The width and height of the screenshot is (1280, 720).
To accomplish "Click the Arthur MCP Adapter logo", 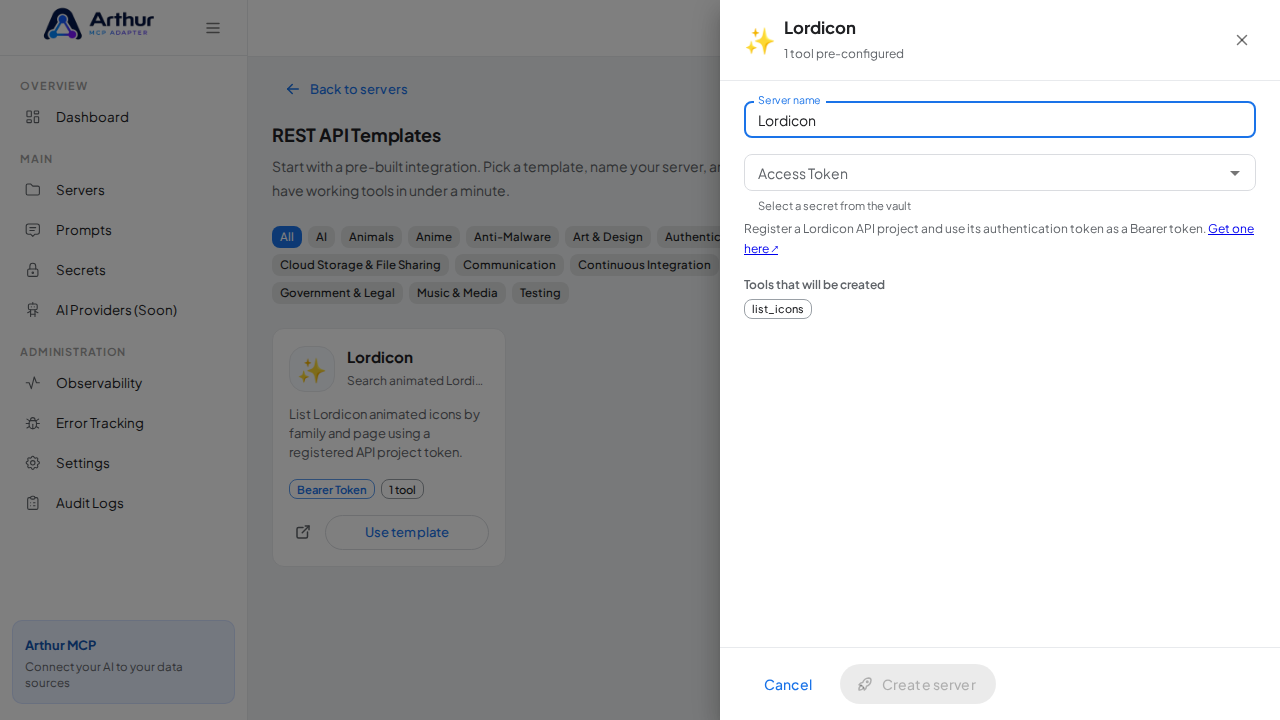I will [99, 24].
